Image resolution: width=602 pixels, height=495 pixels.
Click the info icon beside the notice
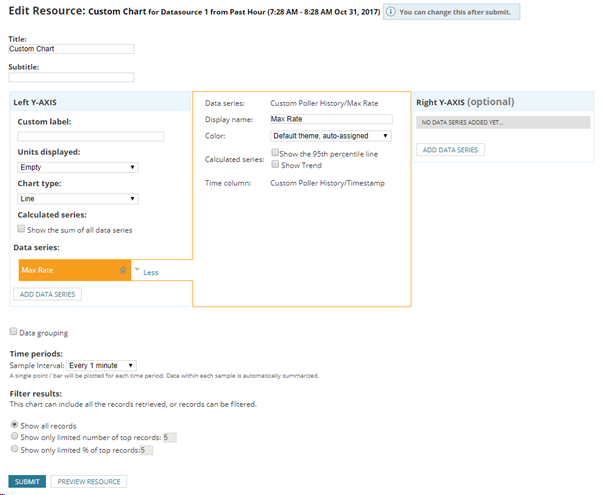click(x=390, y=12)
